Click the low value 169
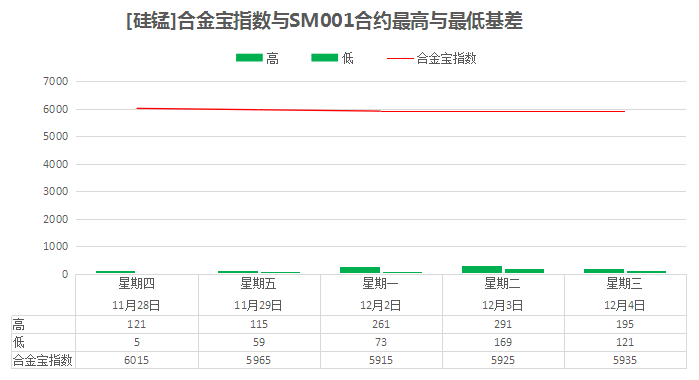The width and height of the screenshot is (699, 380). (x=503, y=342)
